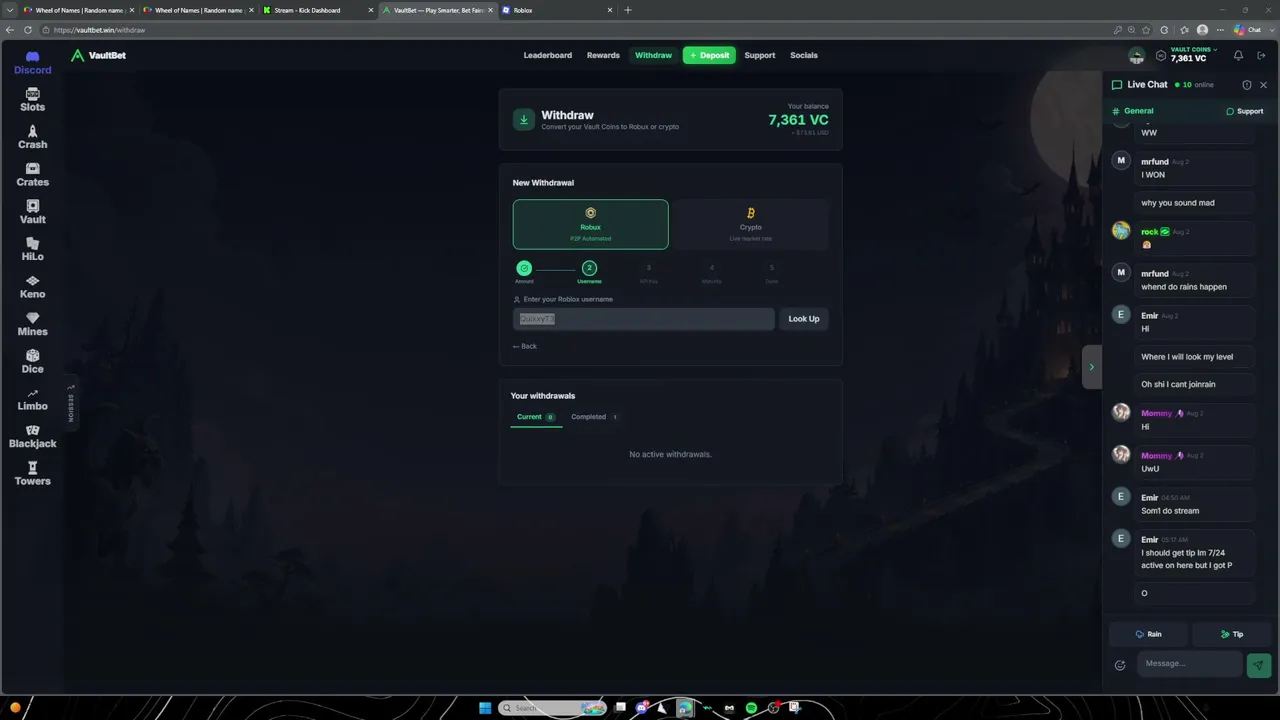The image size is (1280, 720).
Task: Switch to the Stream - Kick Dashboard tab
Action: click(x=316, y=10)
